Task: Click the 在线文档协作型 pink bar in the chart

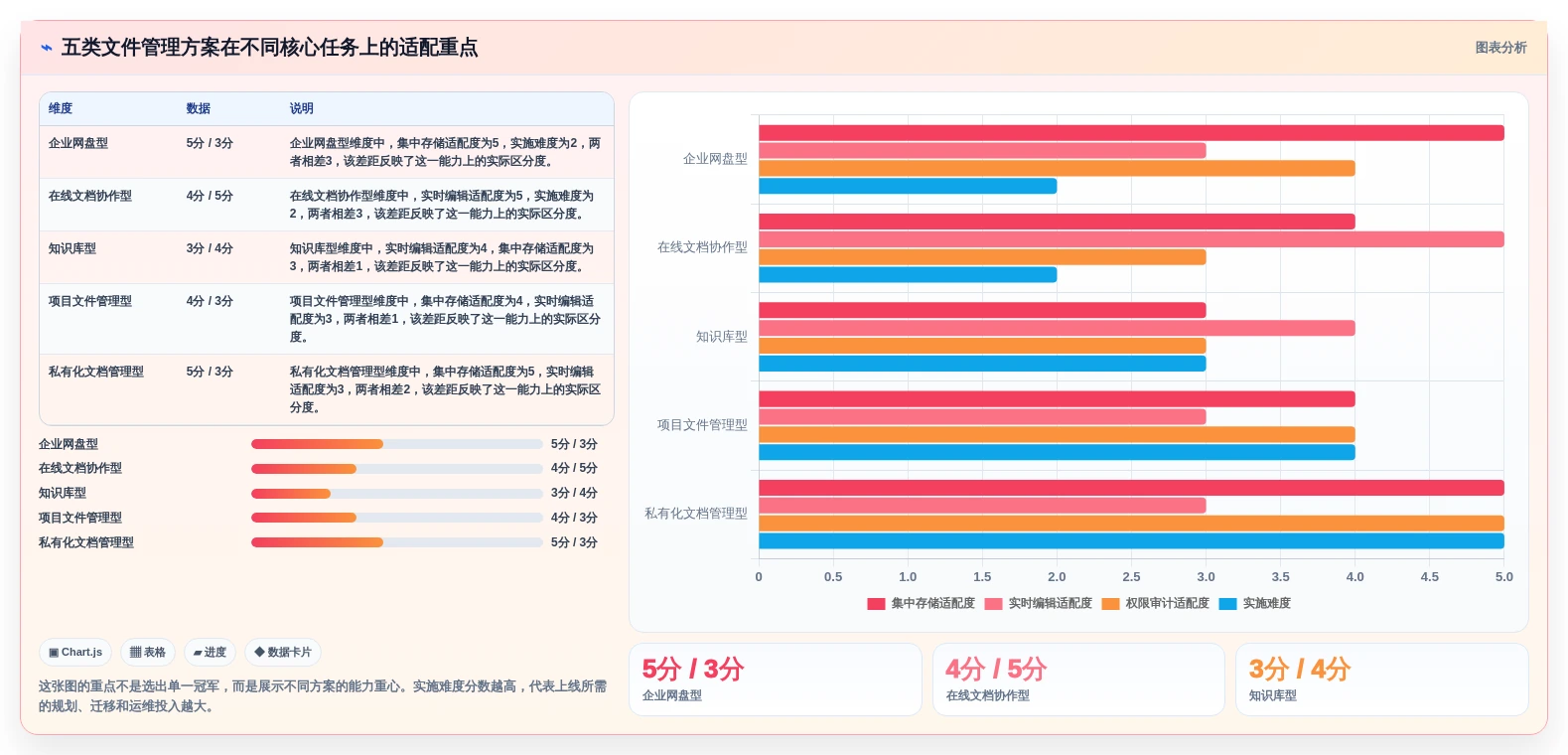Action: 1131,239
